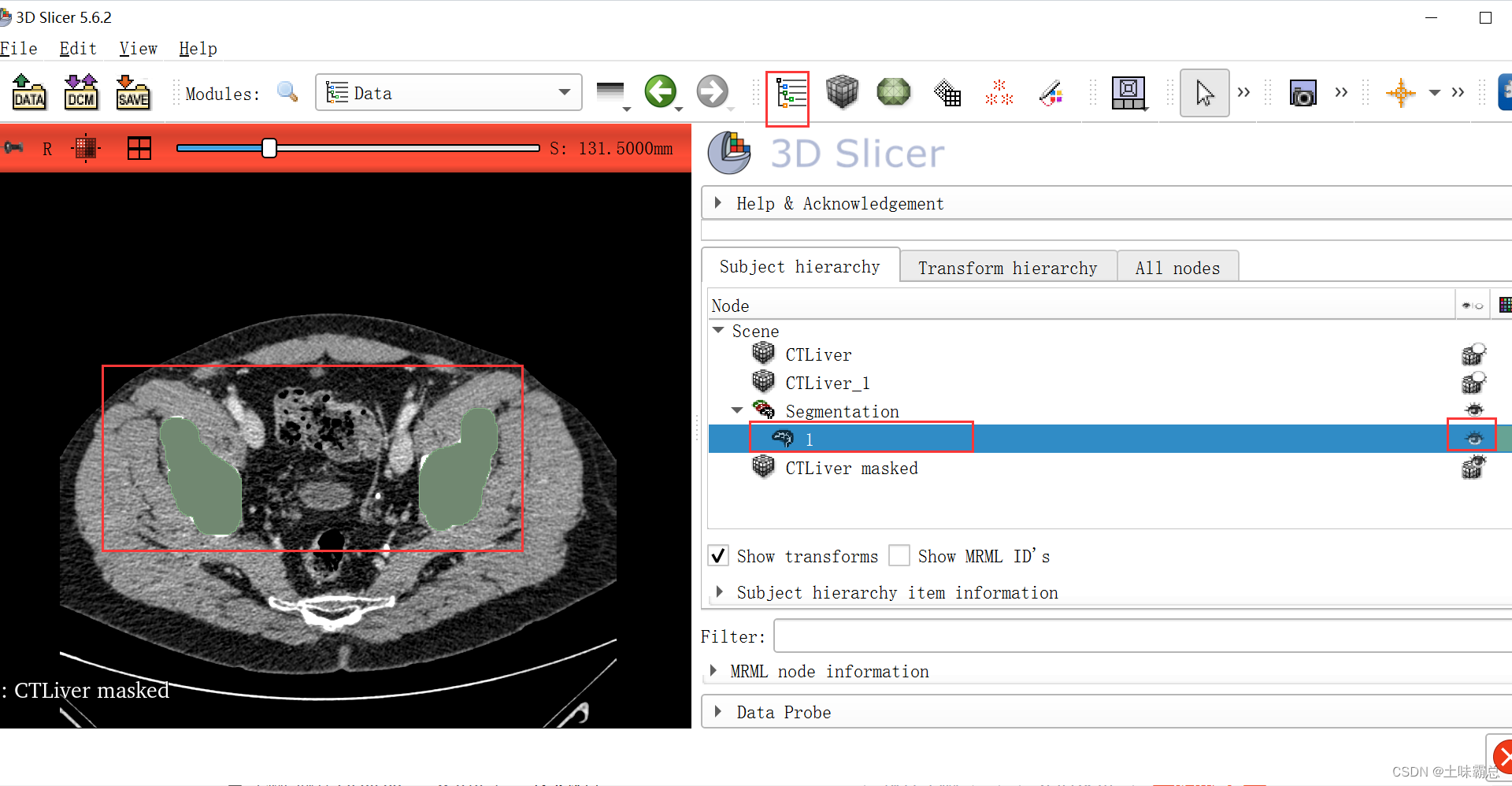Open the Help menu
Screen dimensions: 1512x786
click(x=198, y=49)
